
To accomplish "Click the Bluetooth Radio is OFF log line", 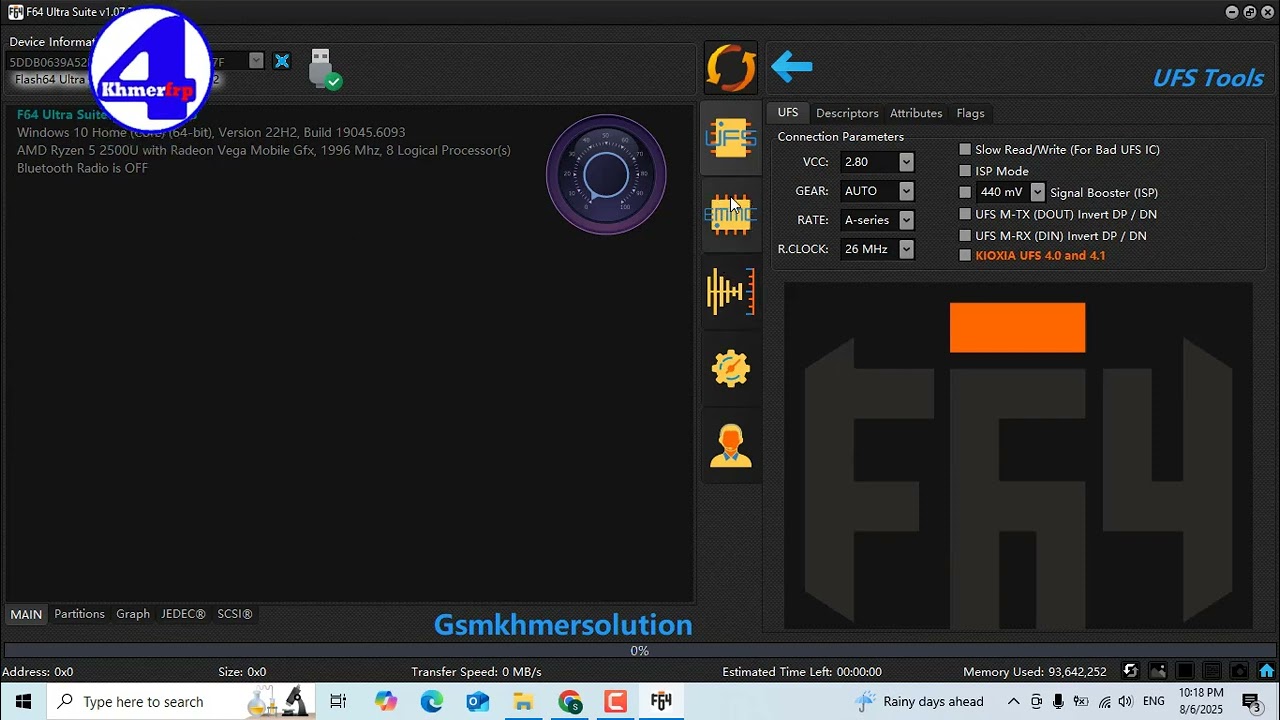I will pyautogui.click(x=82, y=168).
